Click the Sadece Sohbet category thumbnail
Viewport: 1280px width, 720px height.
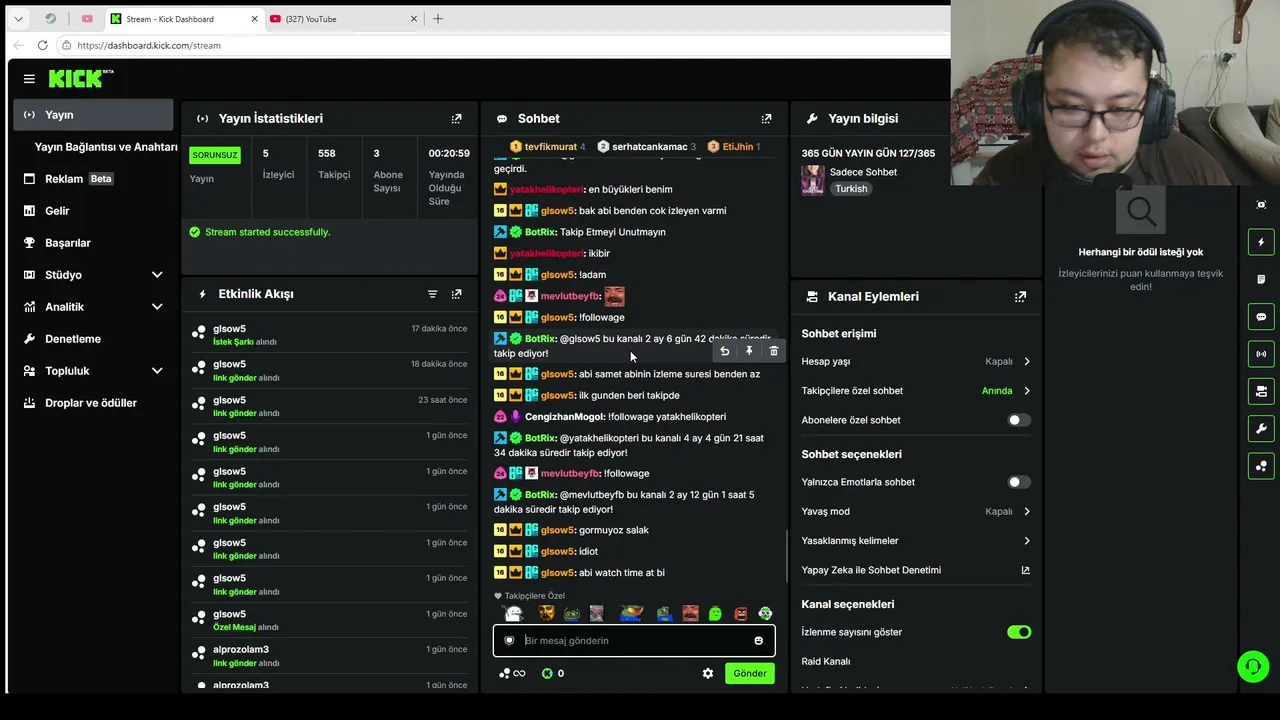813,180
